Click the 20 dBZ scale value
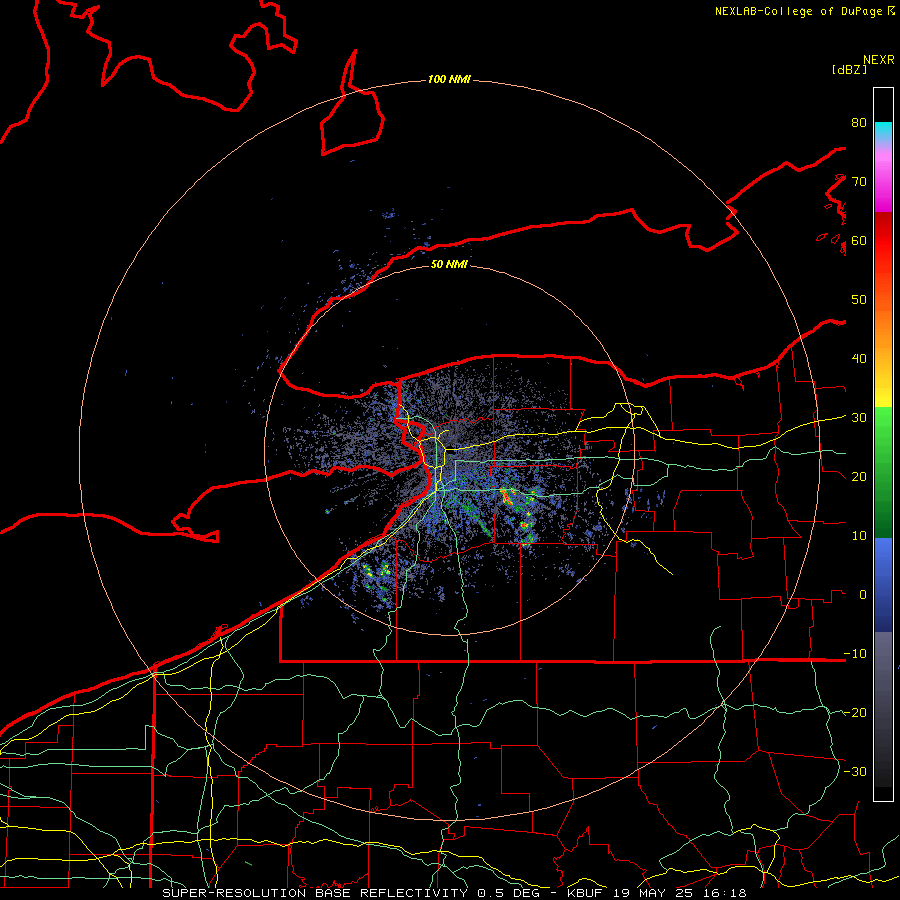This screenshot has height=900, width=900. pyautogui.click(x=859, y=476)
